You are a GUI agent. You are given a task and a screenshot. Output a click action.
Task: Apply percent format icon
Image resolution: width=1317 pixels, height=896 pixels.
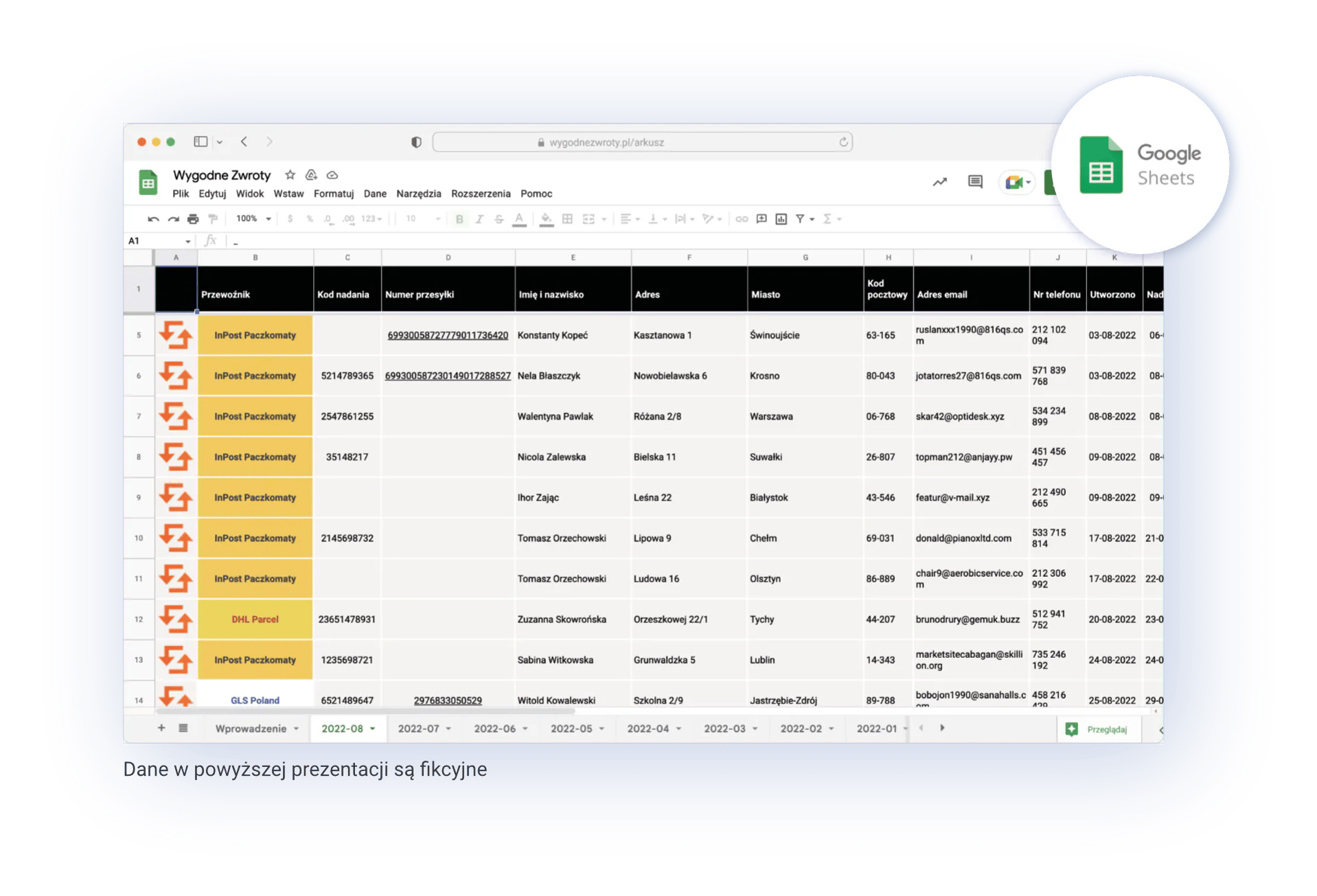pos(310,219)
